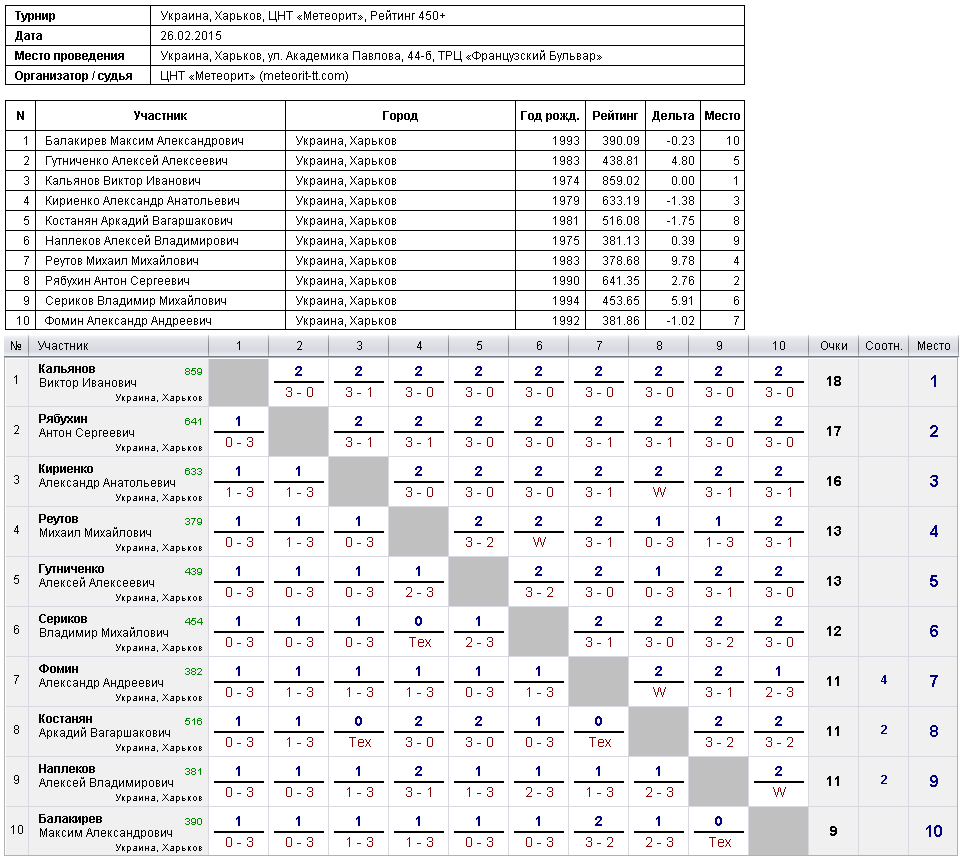Click the Место header in the crosstable
The width and height of the screenshot is (961, 857).
coord(933,346)
